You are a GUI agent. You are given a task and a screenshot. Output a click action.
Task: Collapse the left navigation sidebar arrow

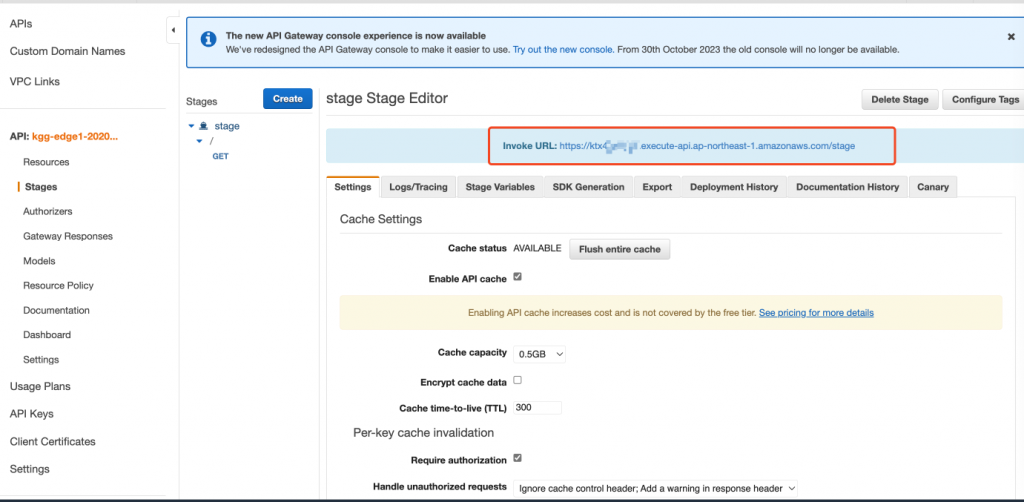[x=173, y=30]
